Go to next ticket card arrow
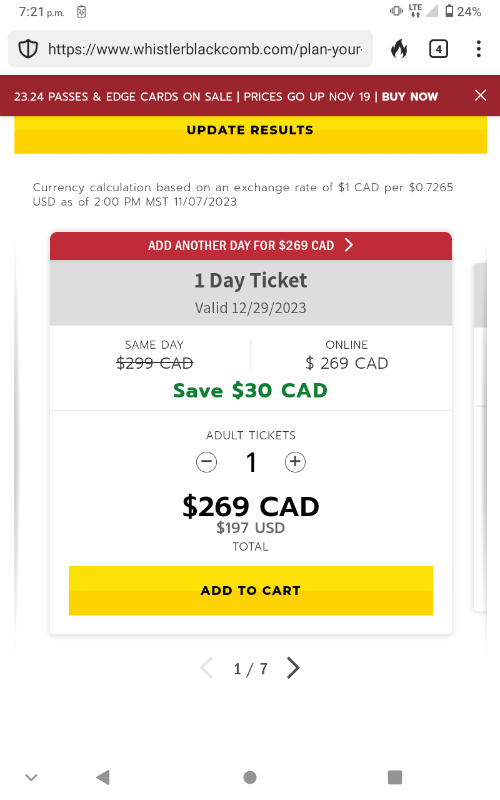500x800 pixels. 293,668
